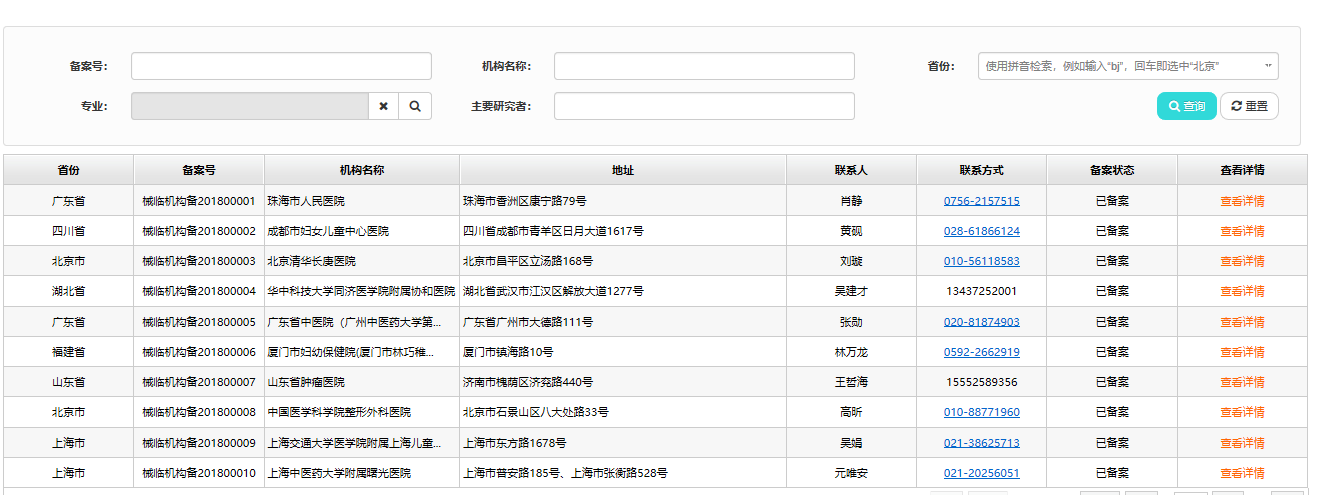1319x495 pixels.
Task: Click phone link 028-61866124
Action: (981, 231)
